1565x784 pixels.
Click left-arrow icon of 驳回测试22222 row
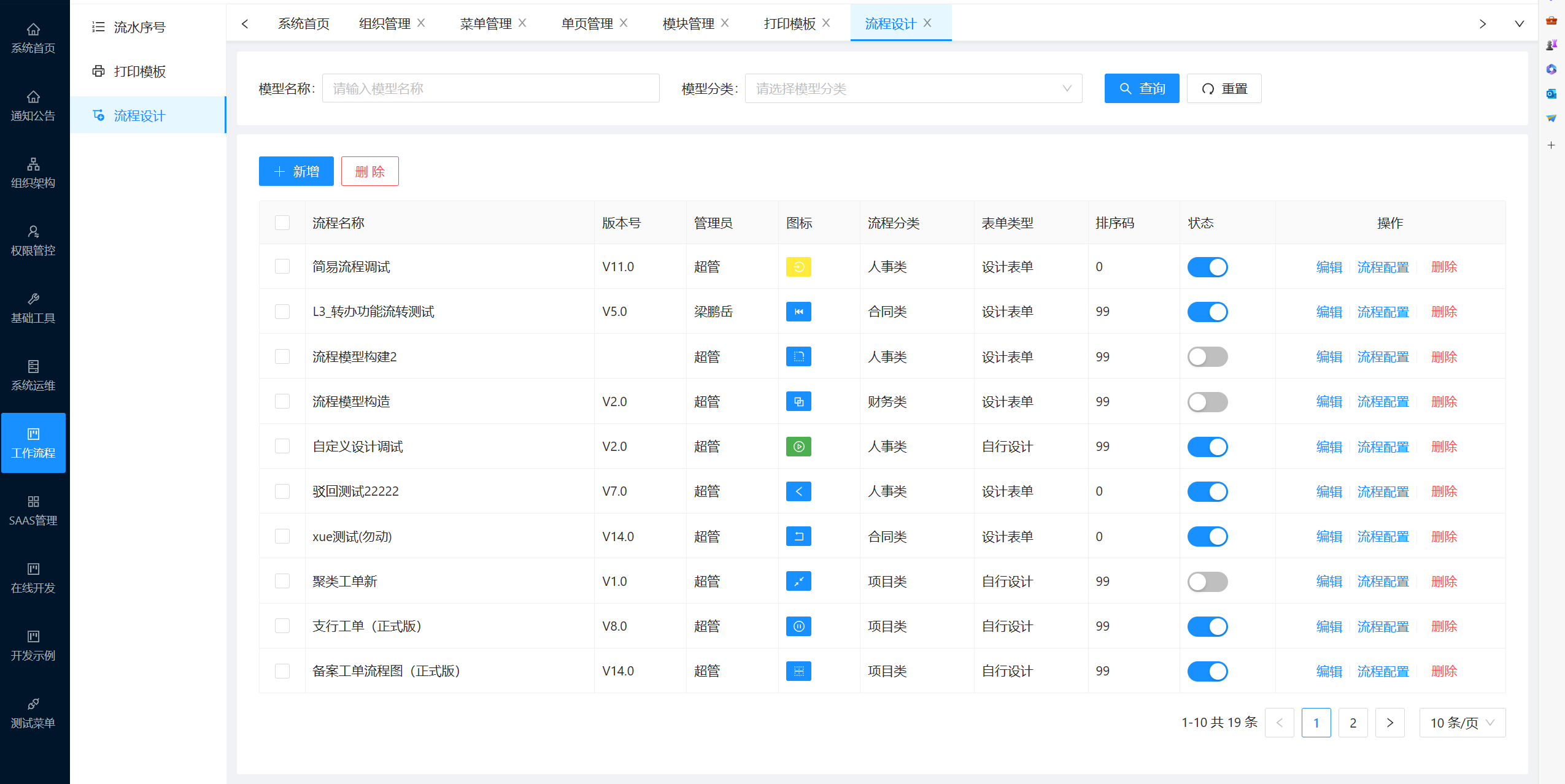[x=798, y=491]
